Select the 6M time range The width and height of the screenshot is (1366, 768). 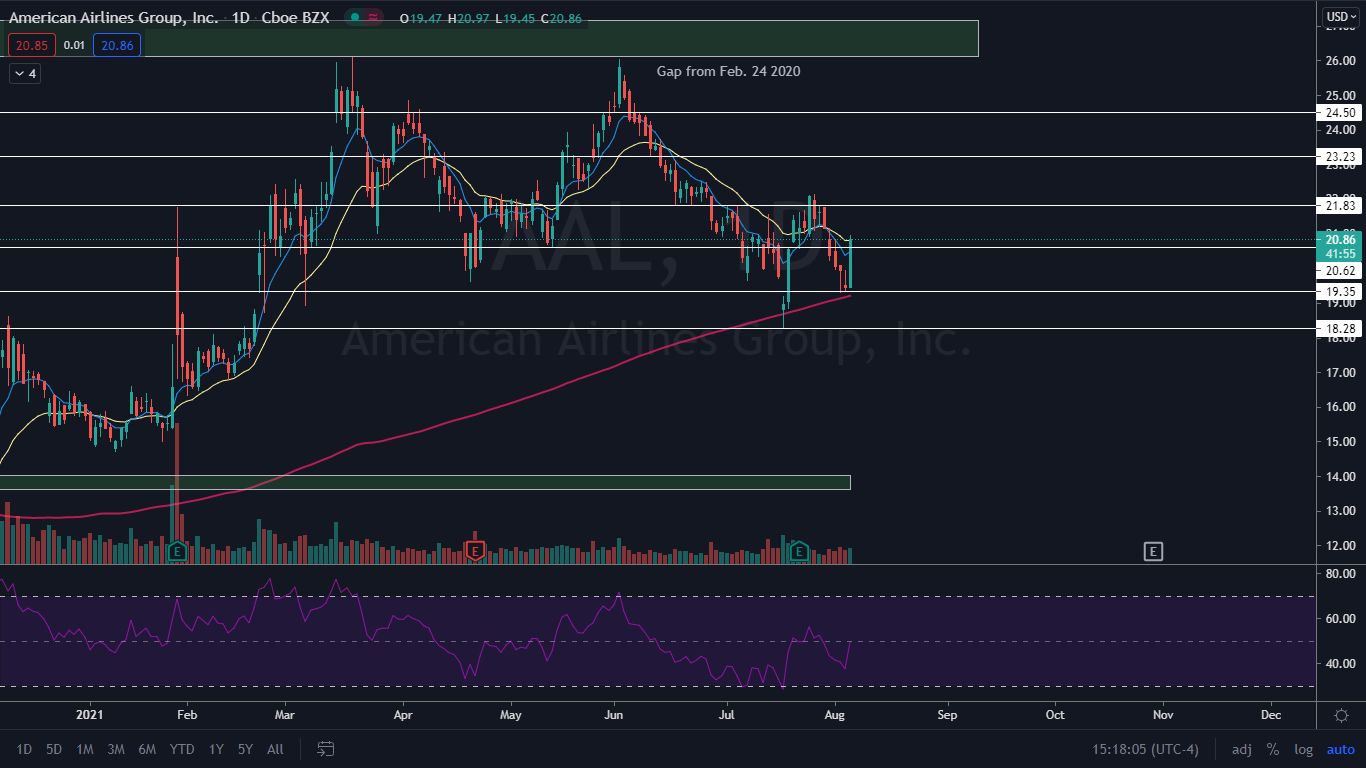[147, 749]
